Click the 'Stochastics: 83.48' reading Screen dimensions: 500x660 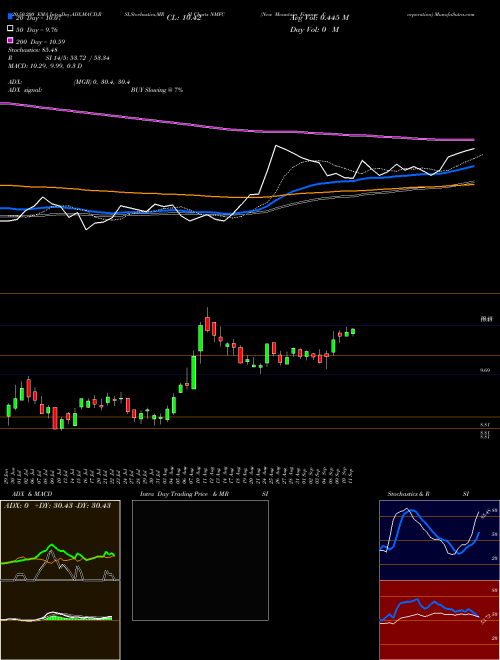(x=33, y=50)
